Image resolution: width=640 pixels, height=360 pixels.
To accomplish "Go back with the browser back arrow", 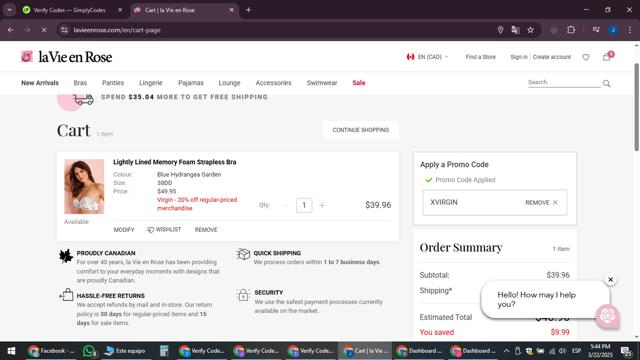I will click(11, 30).
